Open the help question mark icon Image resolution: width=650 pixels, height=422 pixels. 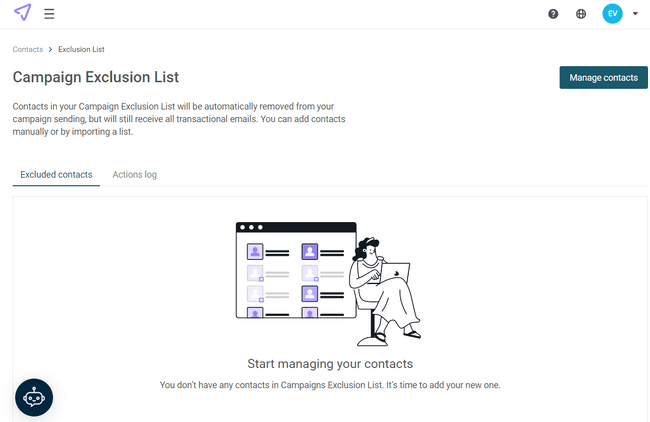click(554, 14)
